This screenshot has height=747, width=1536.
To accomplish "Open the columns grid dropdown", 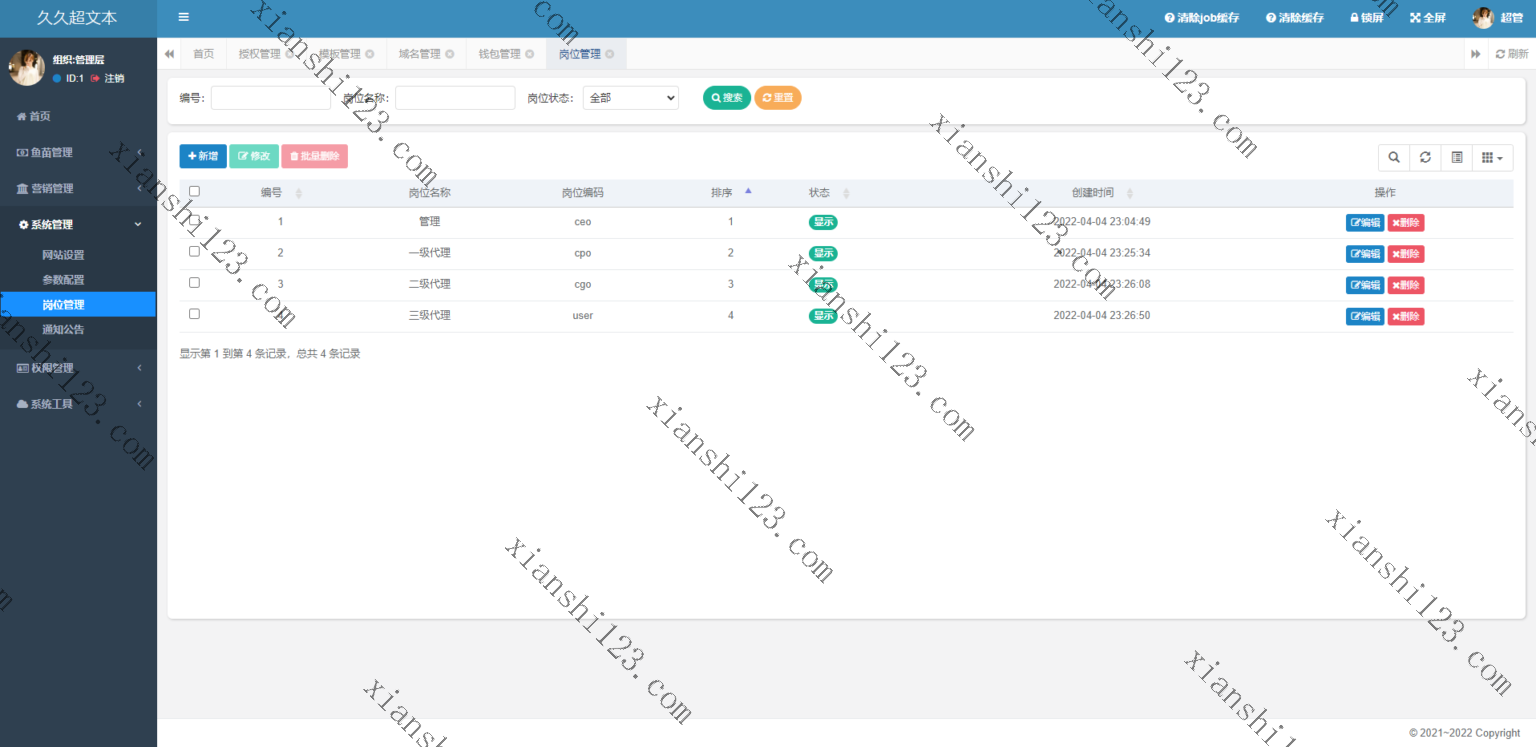I will pyautogui.click(x=1492, y=157).
